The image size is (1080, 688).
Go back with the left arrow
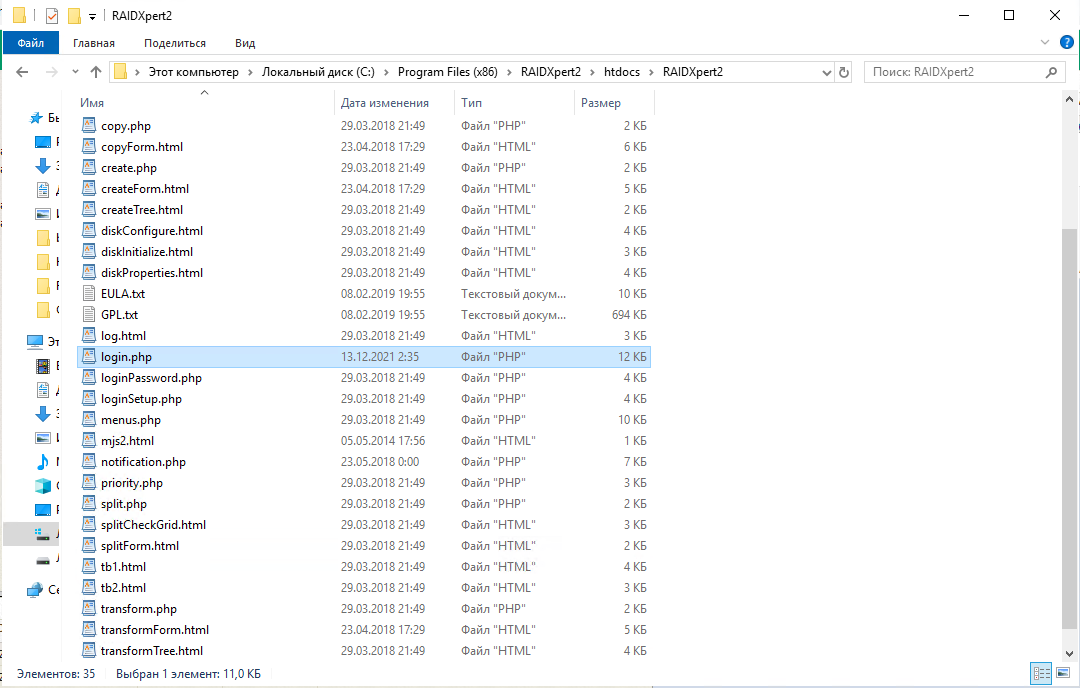(x=22, y=72)
